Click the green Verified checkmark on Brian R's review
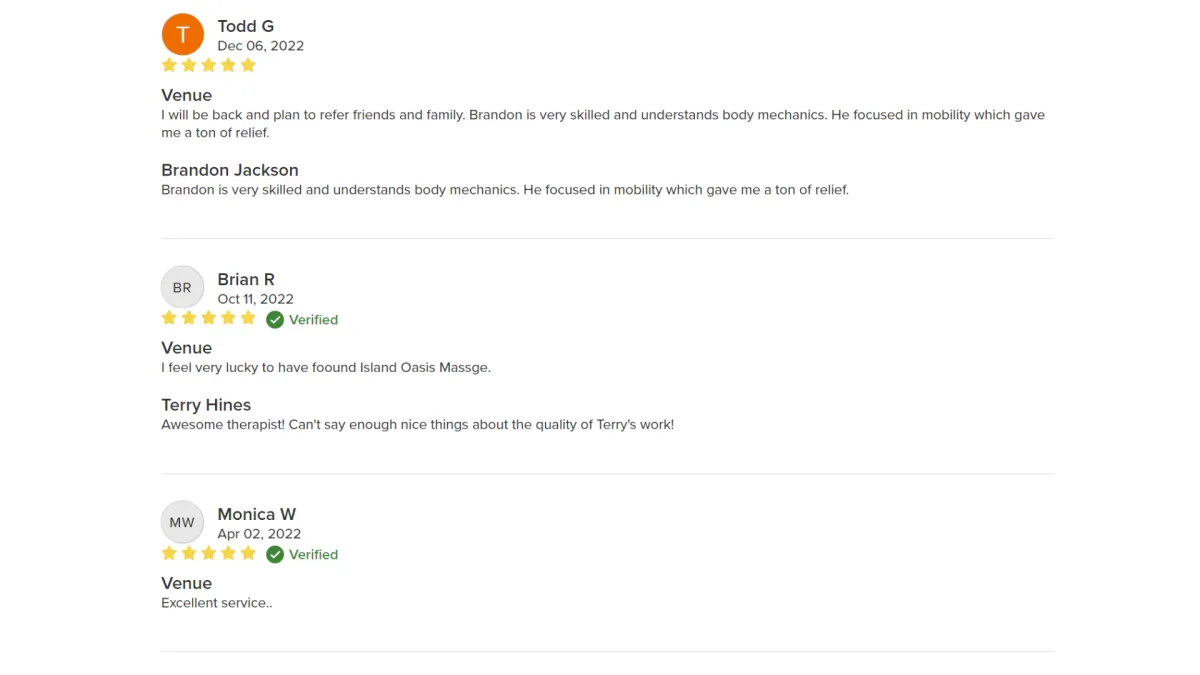The width and height of the screenshot is (1200, 675). tap(275, 320)
